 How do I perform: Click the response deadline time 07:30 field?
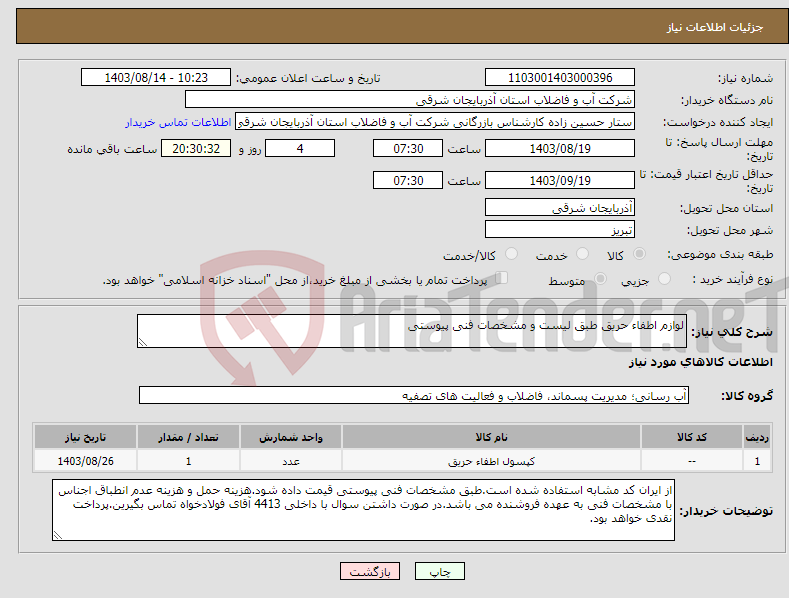(x=408, y=148)
